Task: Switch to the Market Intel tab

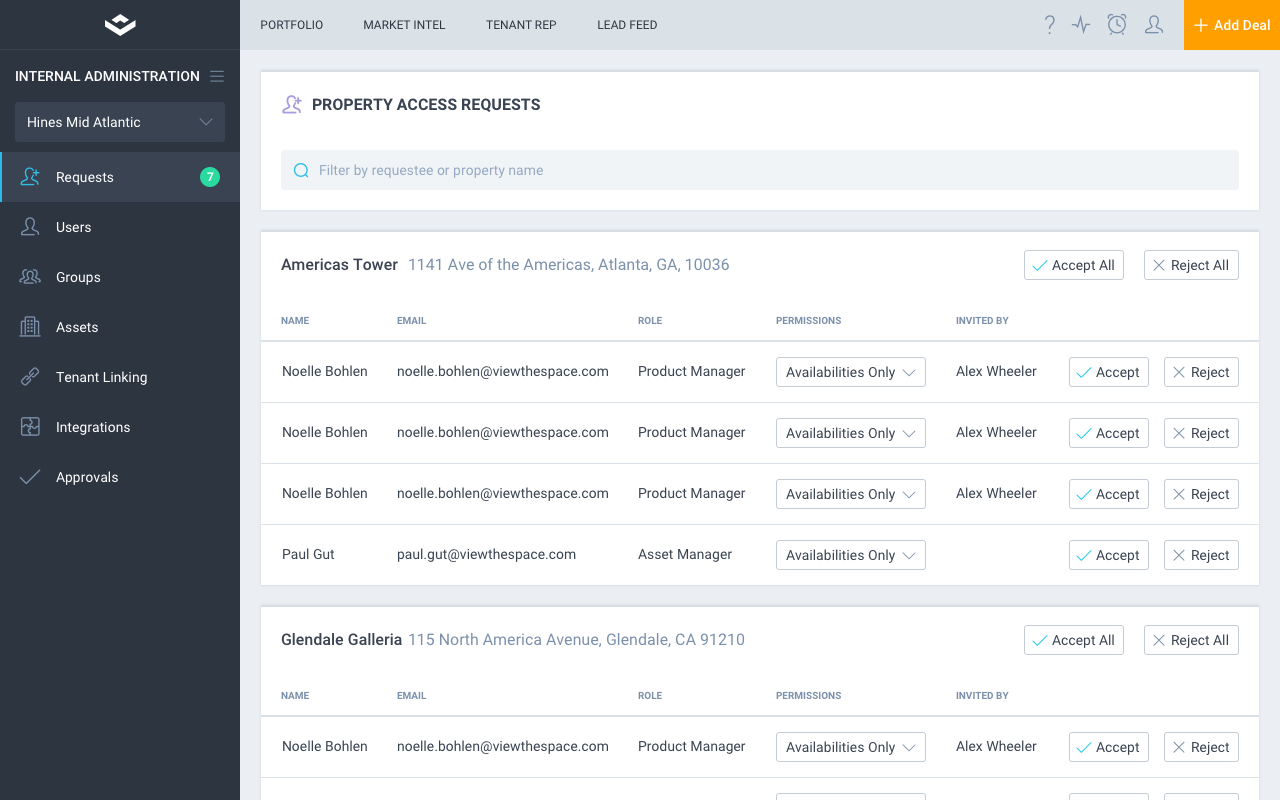Action: point(404,25)
